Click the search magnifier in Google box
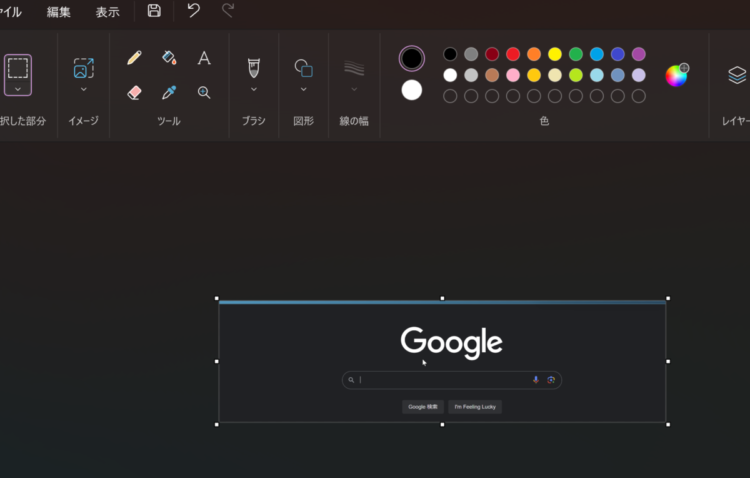Screen dimensions: 750x478 point(351,380)
